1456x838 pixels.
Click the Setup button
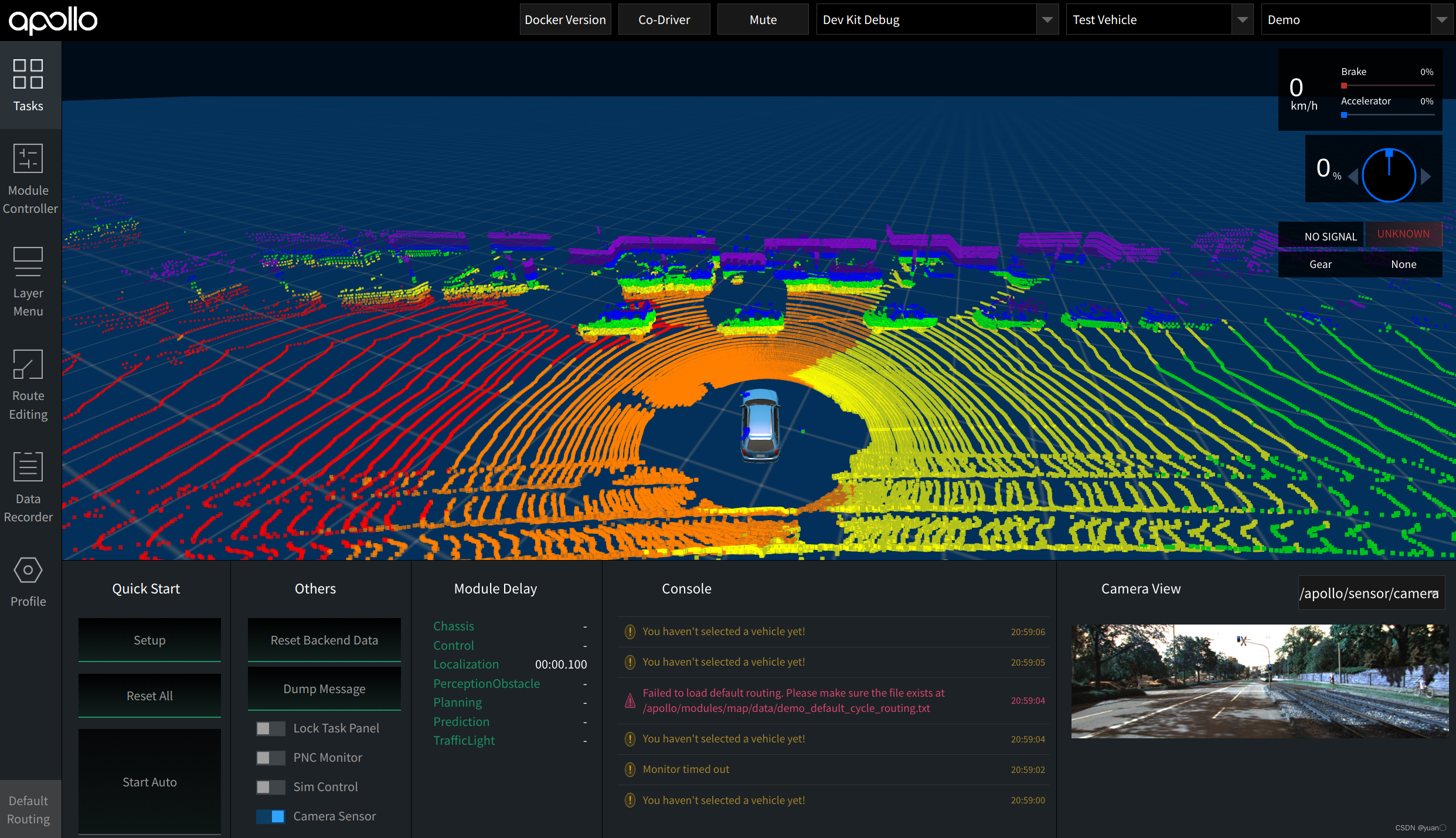point(149,640)
